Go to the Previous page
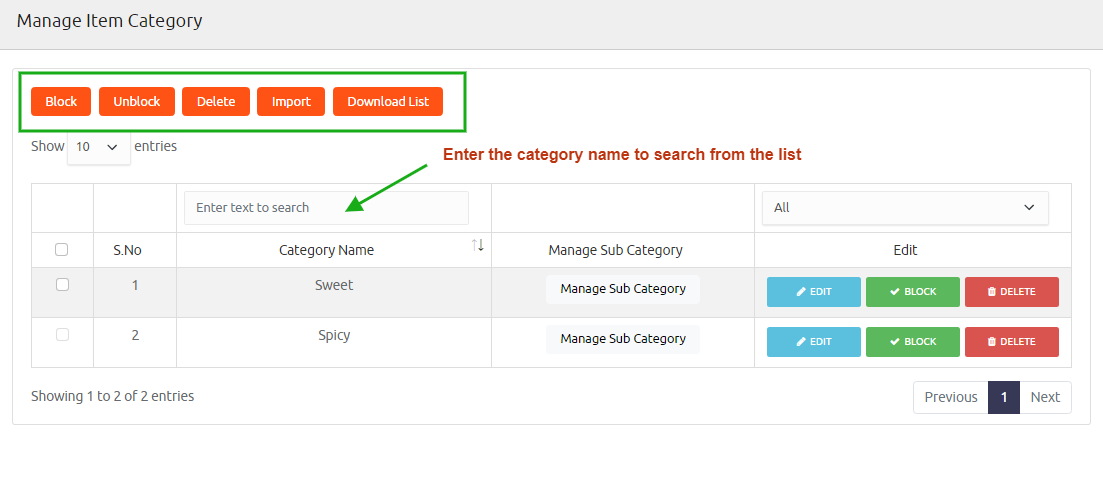 pyautogui.click(x=950, y=397)
